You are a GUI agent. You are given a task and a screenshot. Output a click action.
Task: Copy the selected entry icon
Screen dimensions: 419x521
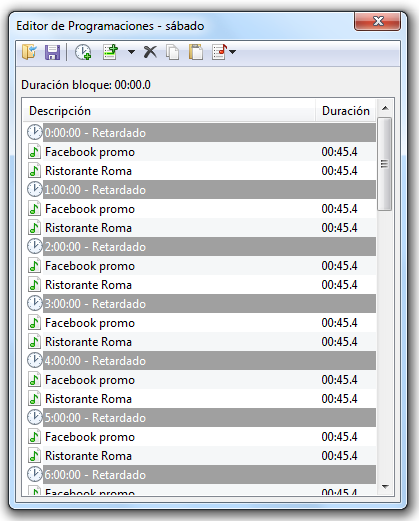click(173, 52)
